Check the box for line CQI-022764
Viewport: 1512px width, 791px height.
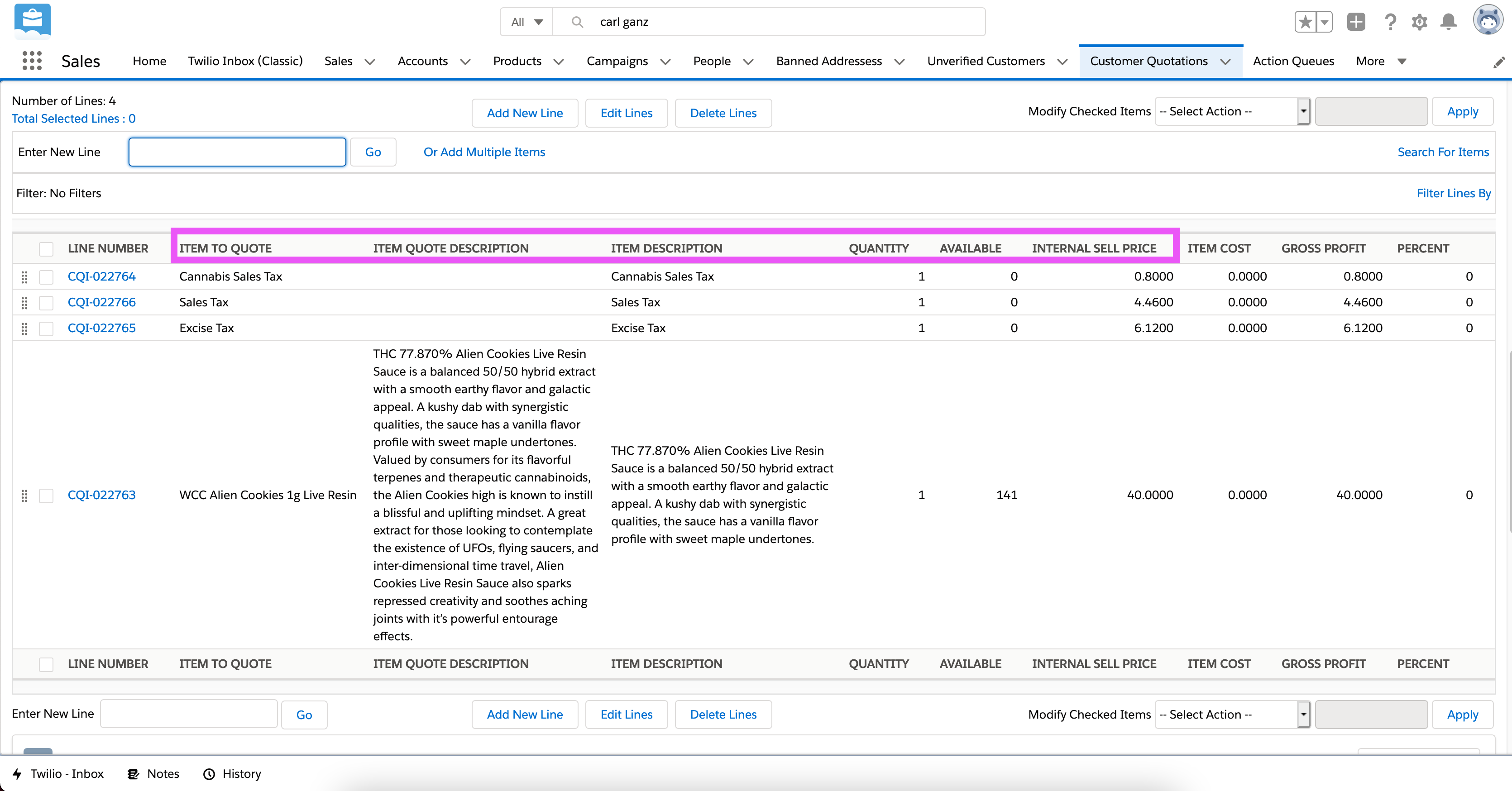click(x=46, y=277)
